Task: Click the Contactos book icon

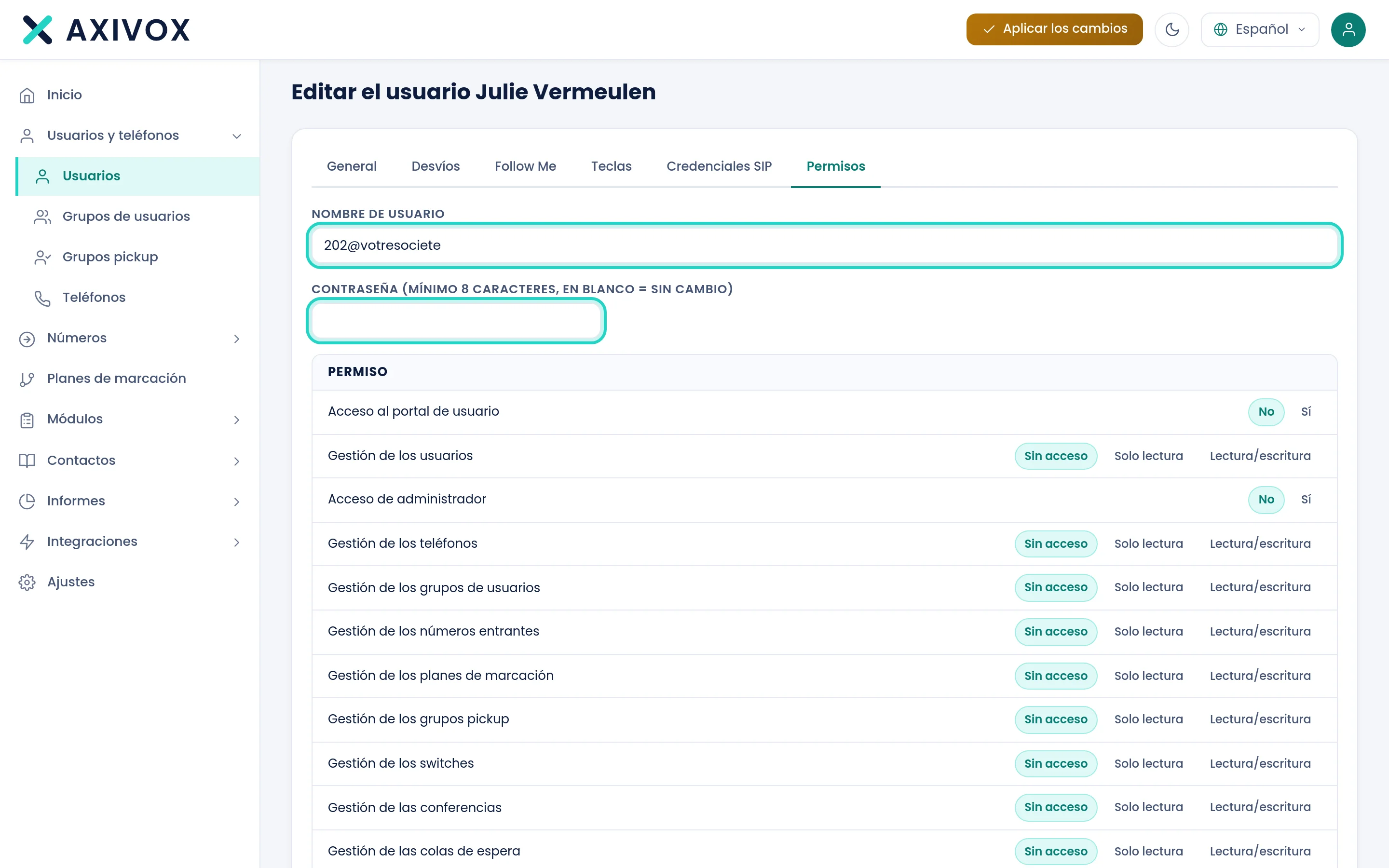Action: [27, 461]
